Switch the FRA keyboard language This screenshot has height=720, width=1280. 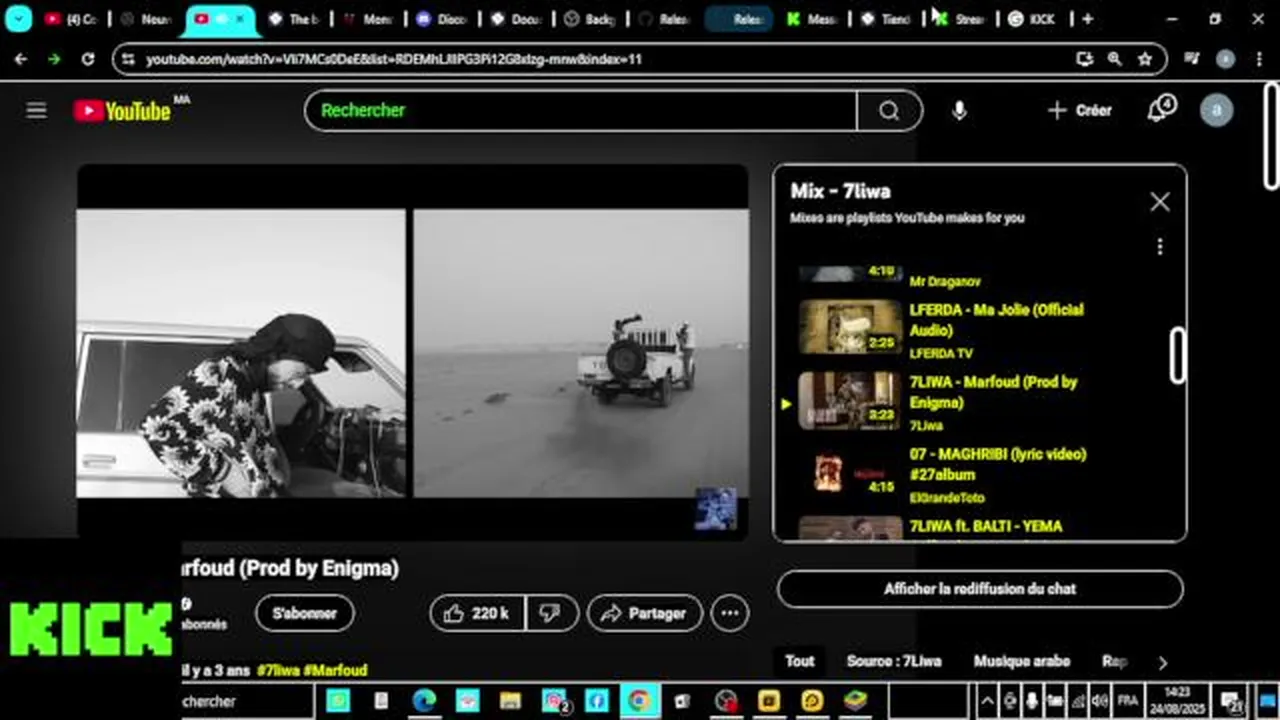pos(1127,700)
